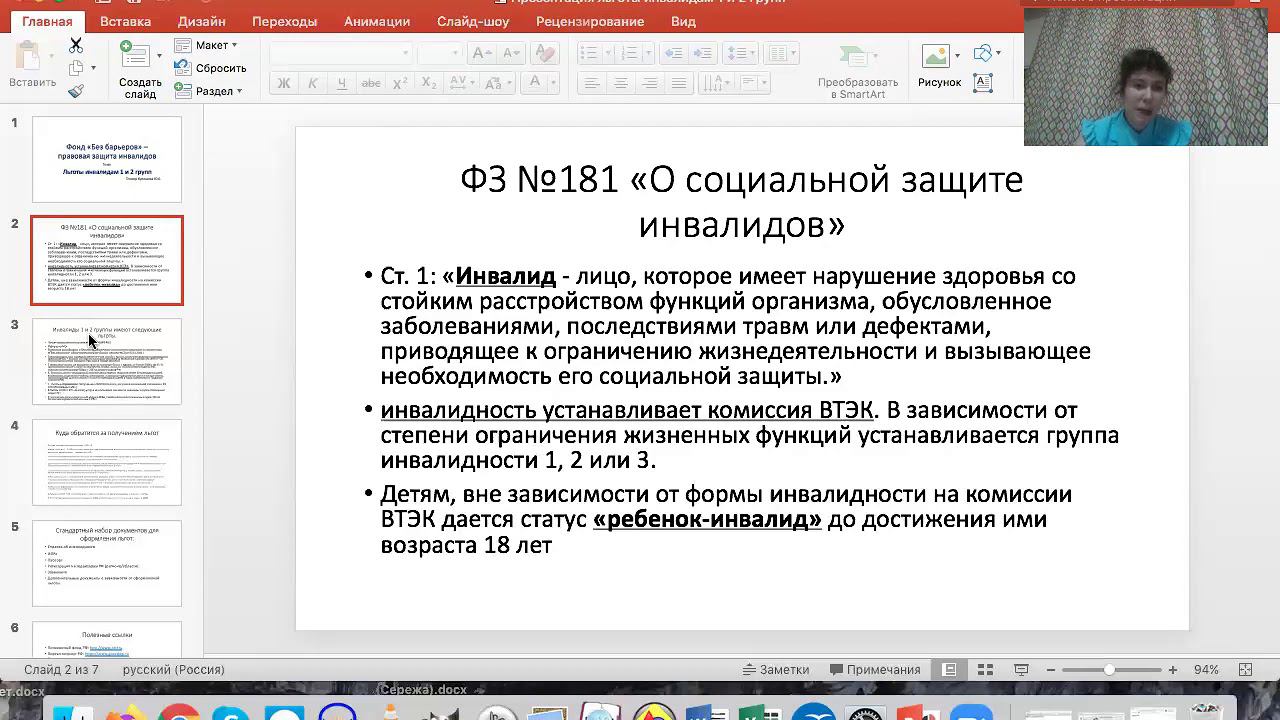Start slide show from status bar icon
The image size is (1280, 720).
point(1021,670)
